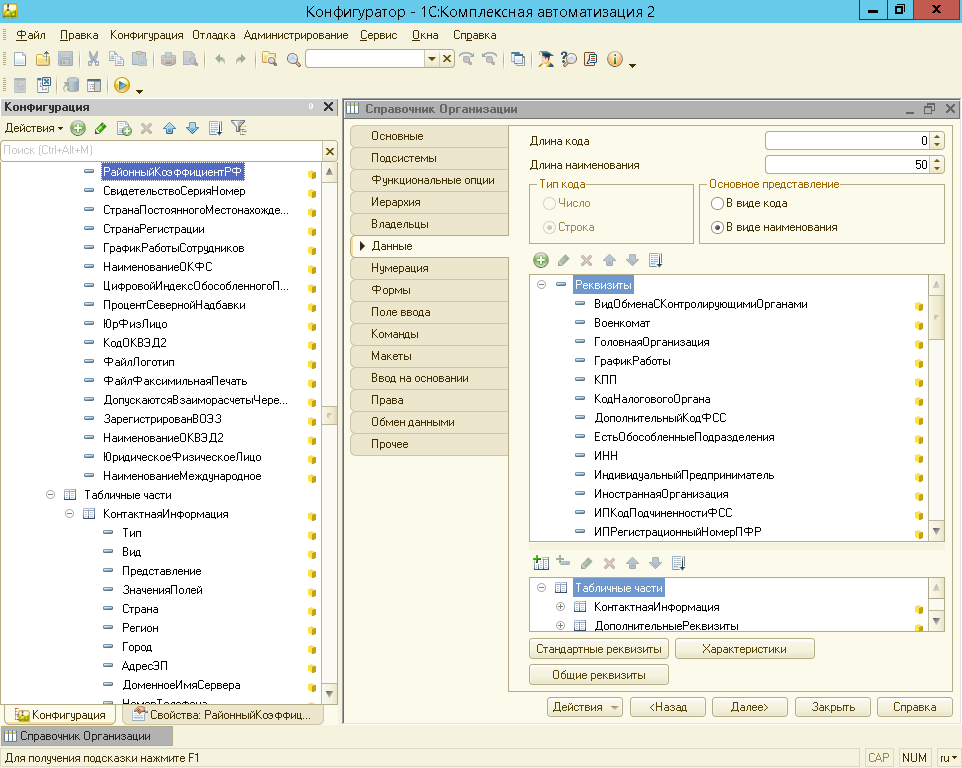Click the <Назад button
Image resolution: width=962 pixels, height=768 pixels.
pyautogui.click(x=668, y=707)
